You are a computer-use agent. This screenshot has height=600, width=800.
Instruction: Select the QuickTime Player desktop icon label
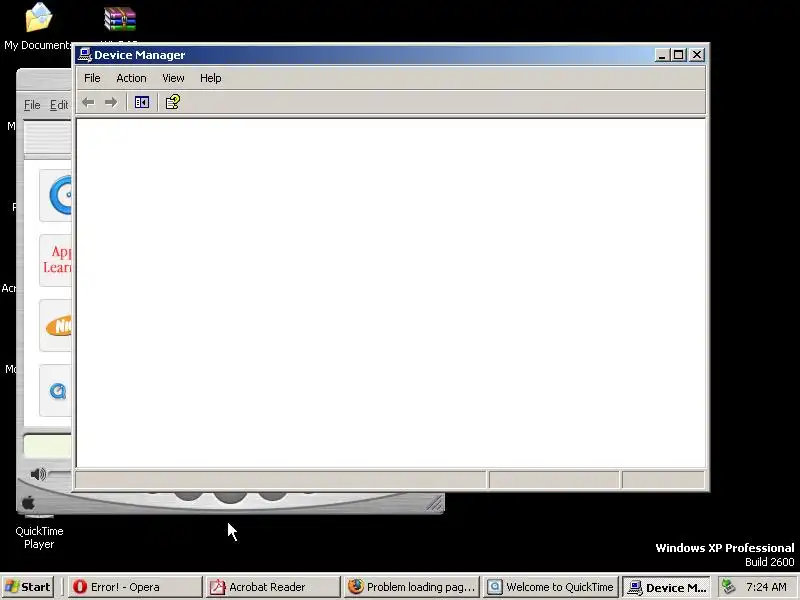[39, 537]
